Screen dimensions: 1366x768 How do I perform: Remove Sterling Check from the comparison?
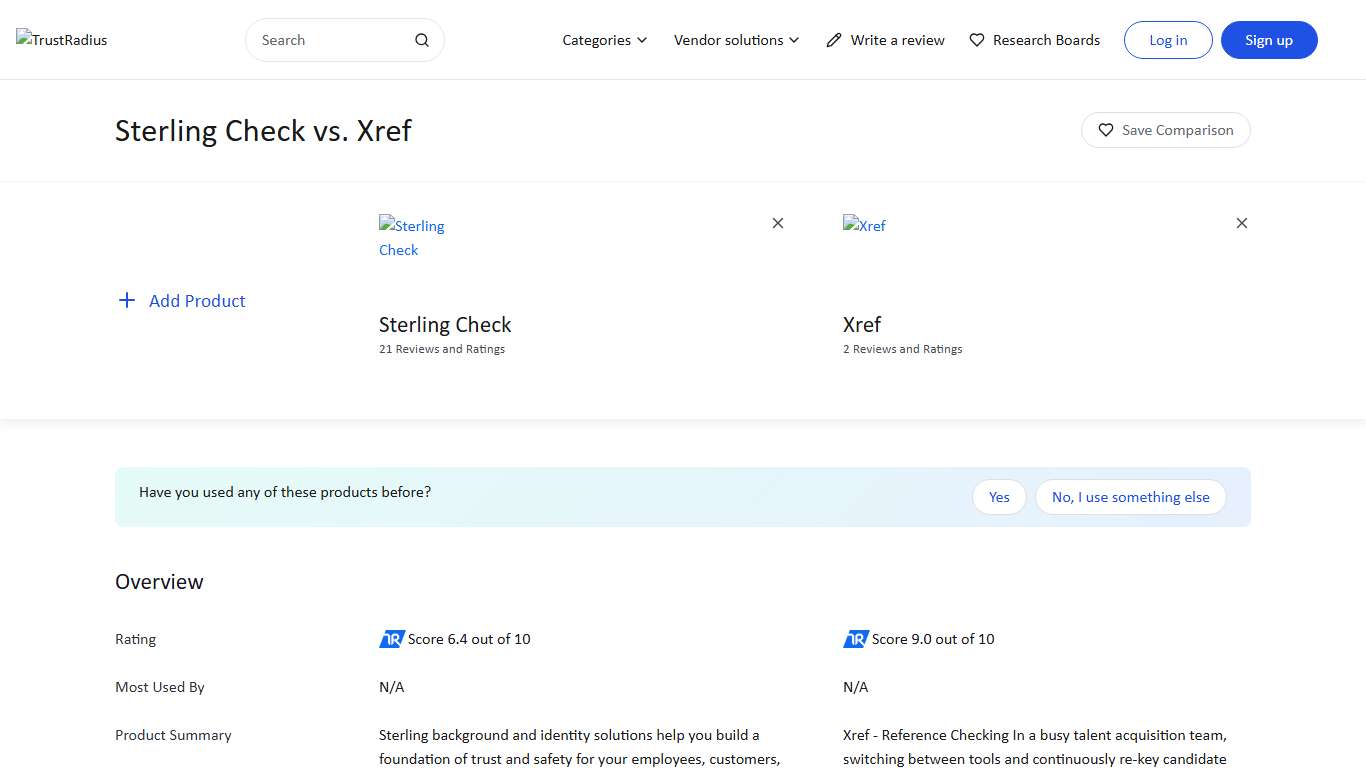tap(778, 223)
